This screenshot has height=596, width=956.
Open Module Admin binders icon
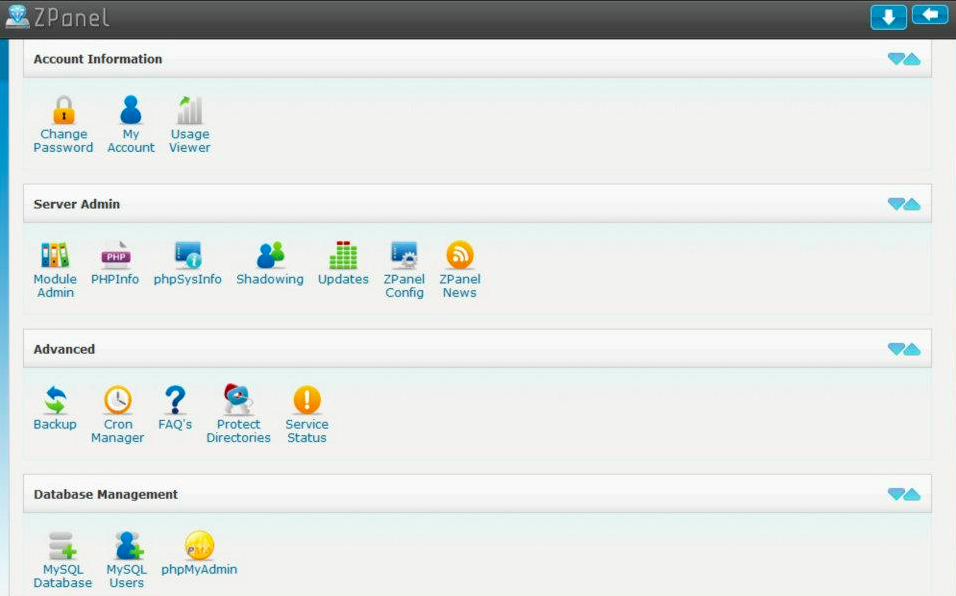tap(55, 255)
